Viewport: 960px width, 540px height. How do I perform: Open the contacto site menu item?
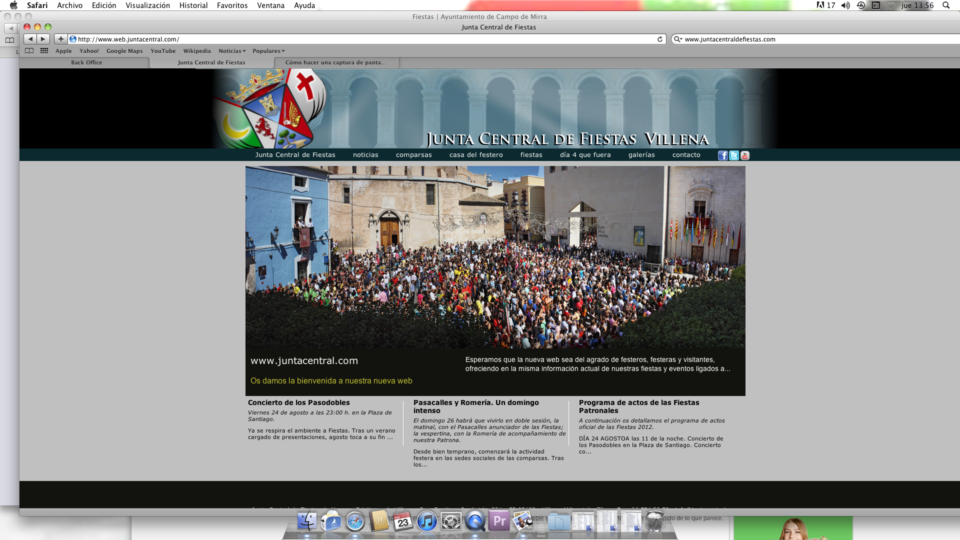pyautogui.click(x=686, y=155)
